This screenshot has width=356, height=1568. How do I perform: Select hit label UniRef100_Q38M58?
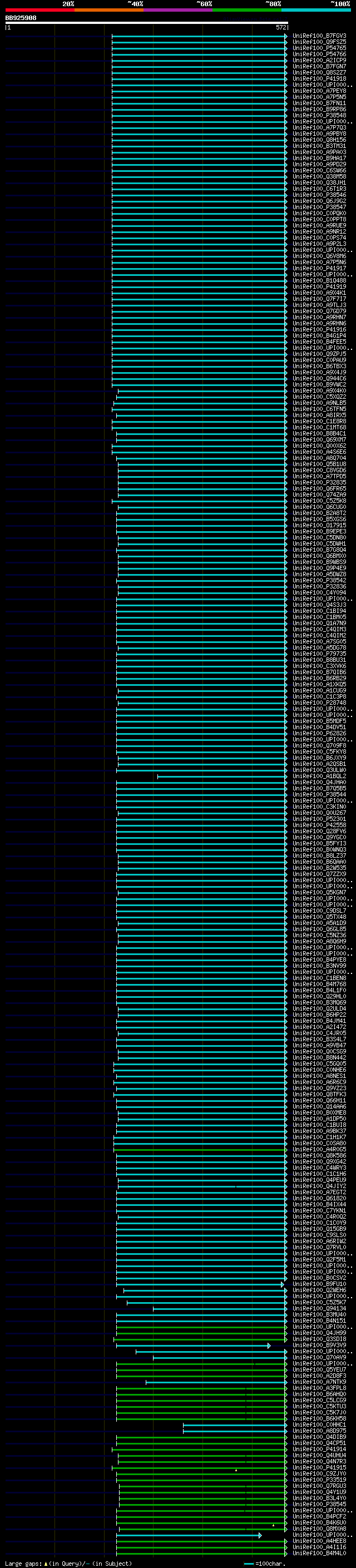(x=319, y=176)
